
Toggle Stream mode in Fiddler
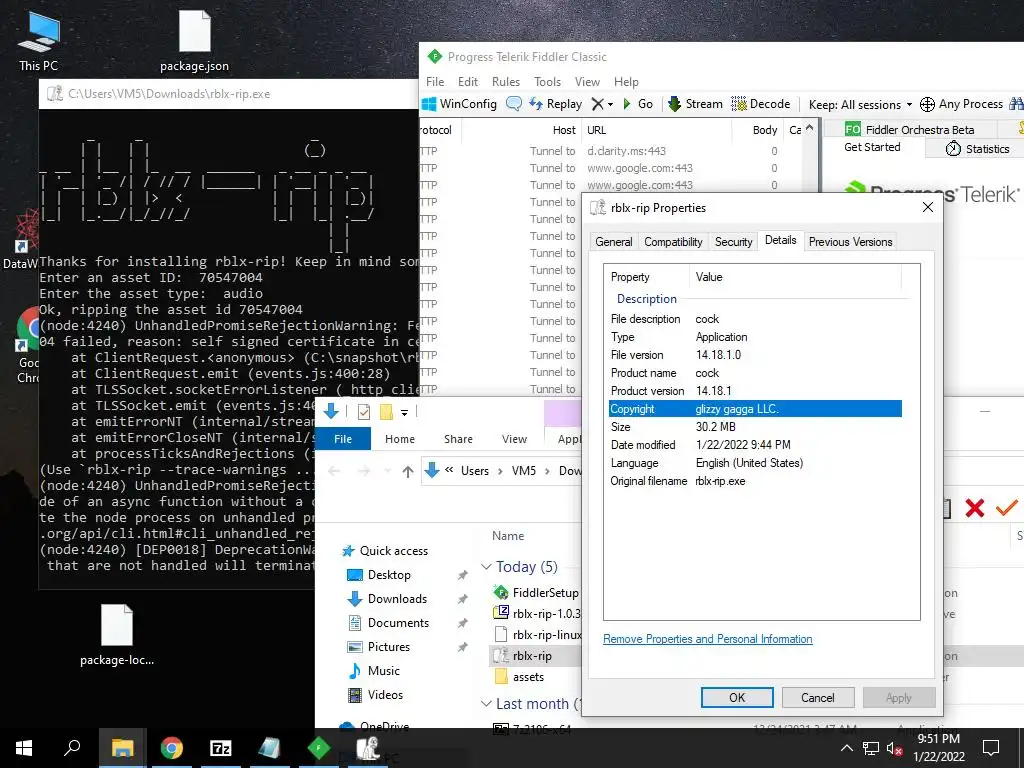pos(695,104)
